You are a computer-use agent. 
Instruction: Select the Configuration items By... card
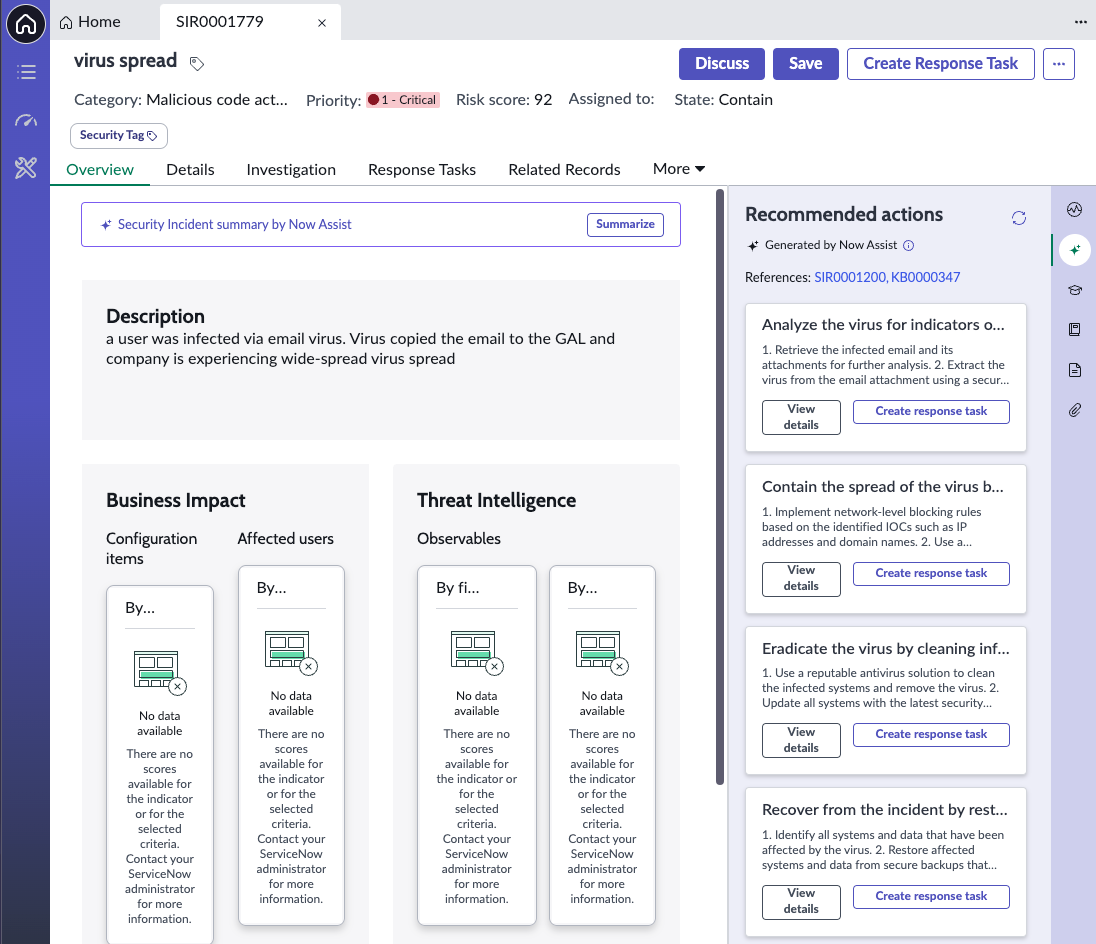pyautogui.click(x=159, y=764)
